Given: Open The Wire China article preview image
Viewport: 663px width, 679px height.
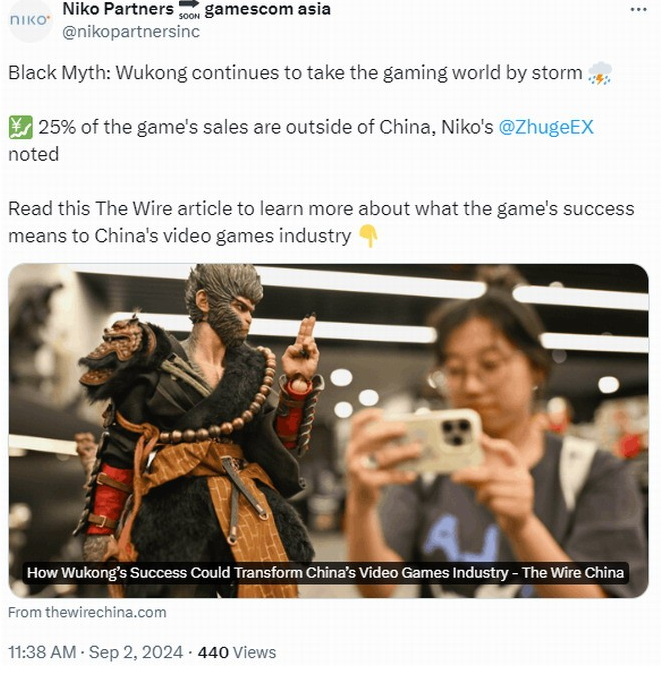Looking at the screenshot, I should coord(328,431).
